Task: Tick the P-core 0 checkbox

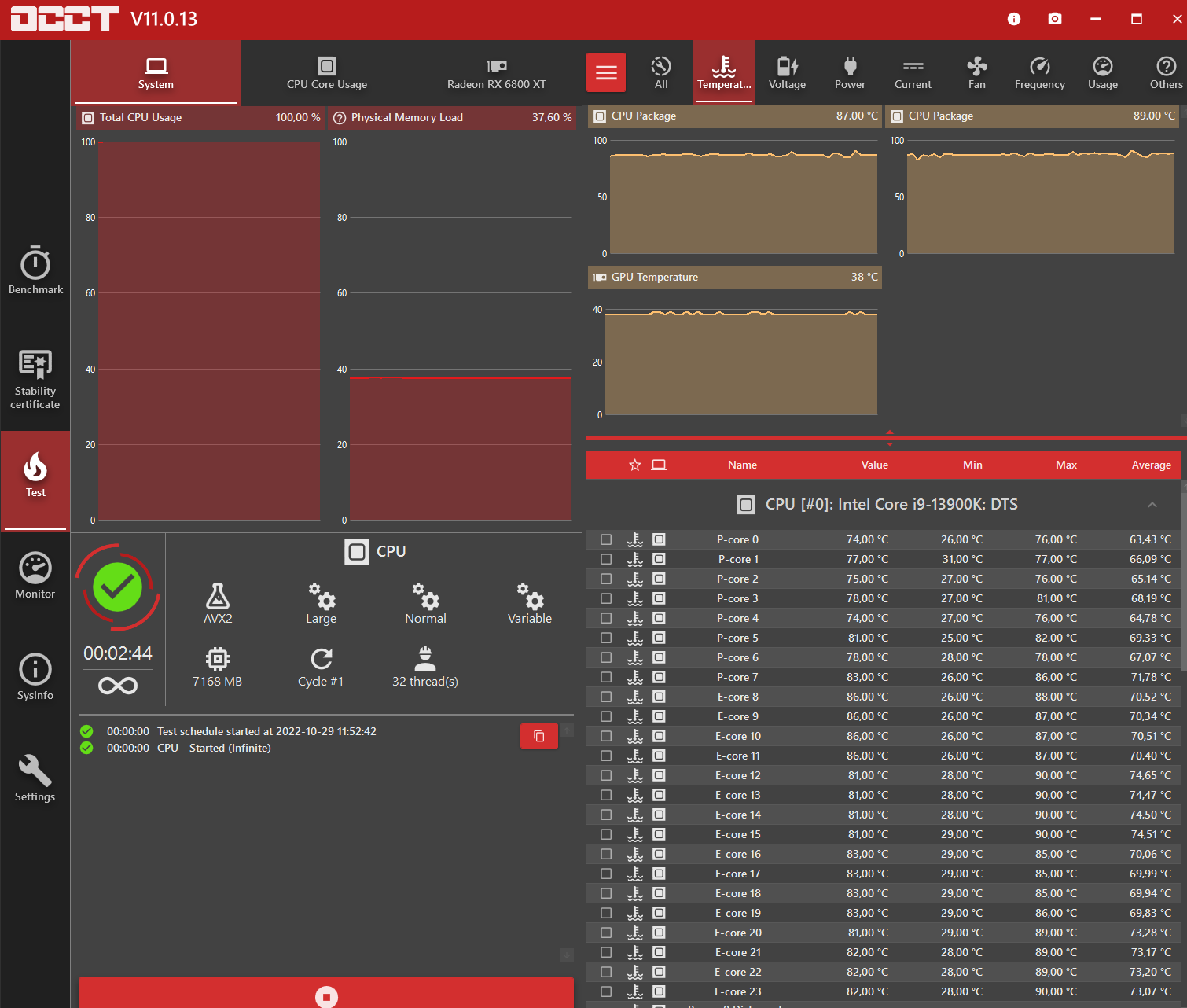Action: [x=606, y=539]
